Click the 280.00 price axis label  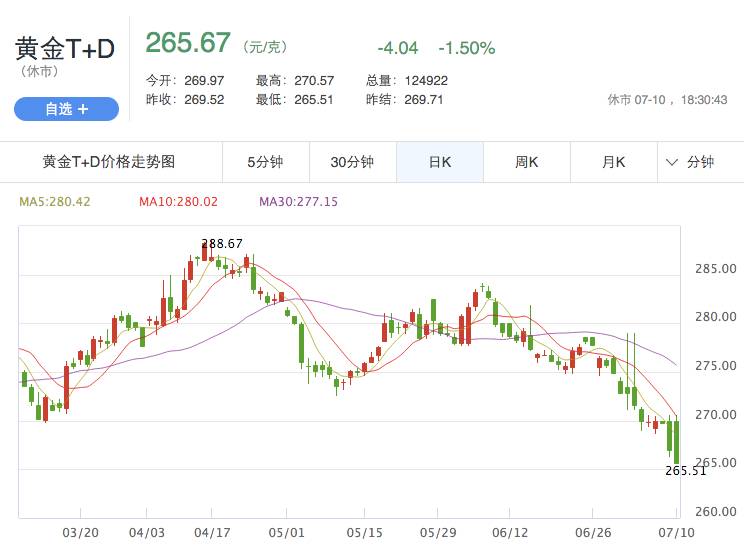tap(716, 317)
